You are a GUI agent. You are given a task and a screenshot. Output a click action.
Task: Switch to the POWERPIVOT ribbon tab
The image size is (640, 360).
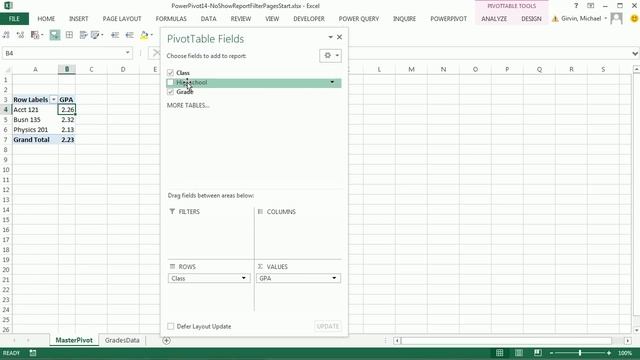pos(449,19)
